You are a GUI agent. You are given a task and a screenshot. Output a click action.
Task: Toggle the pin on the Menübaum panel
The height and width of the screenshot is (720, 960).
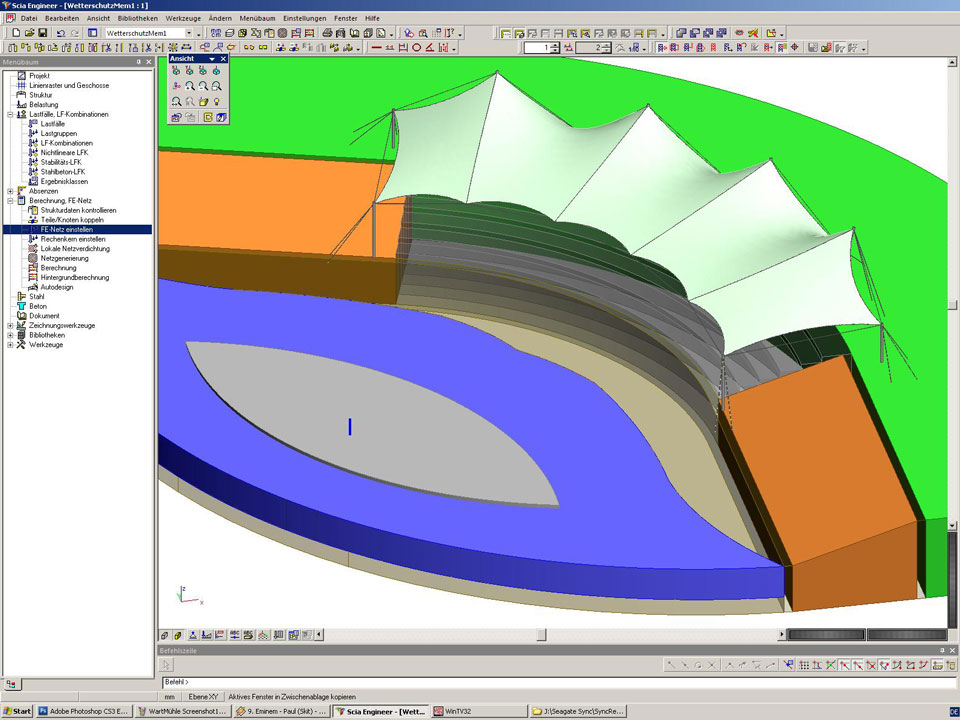coord(138,62)
